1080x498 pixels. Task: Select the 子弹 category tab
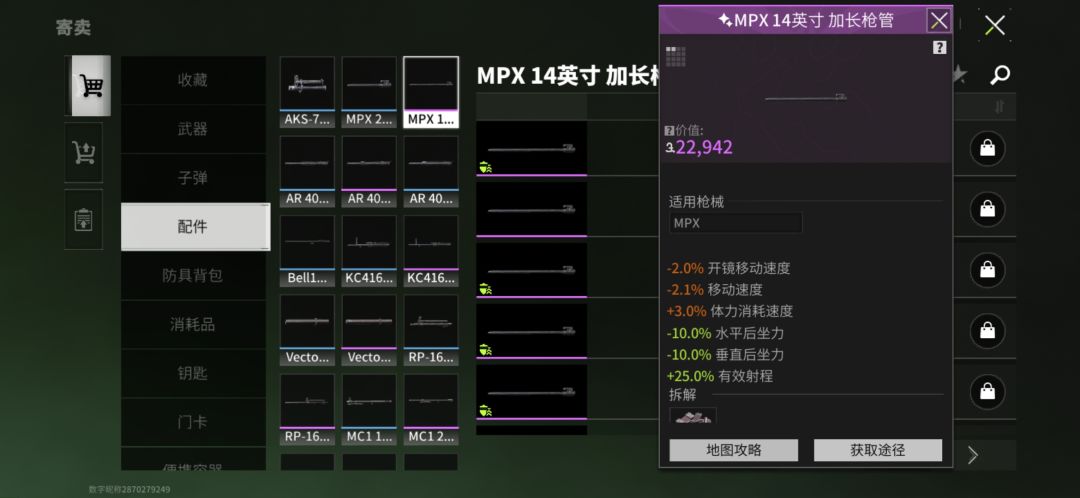click(193, 178)
